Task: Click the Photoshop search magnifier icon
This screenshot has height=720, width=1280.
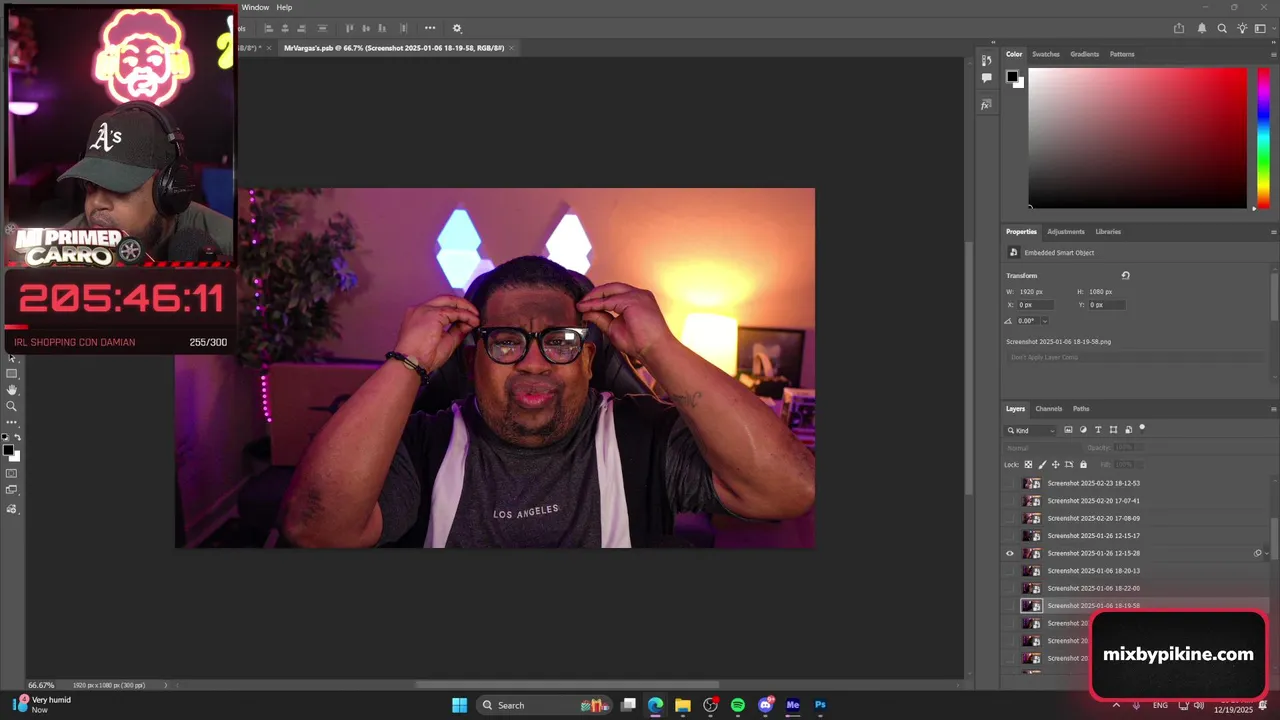Action: [1222, 29]
